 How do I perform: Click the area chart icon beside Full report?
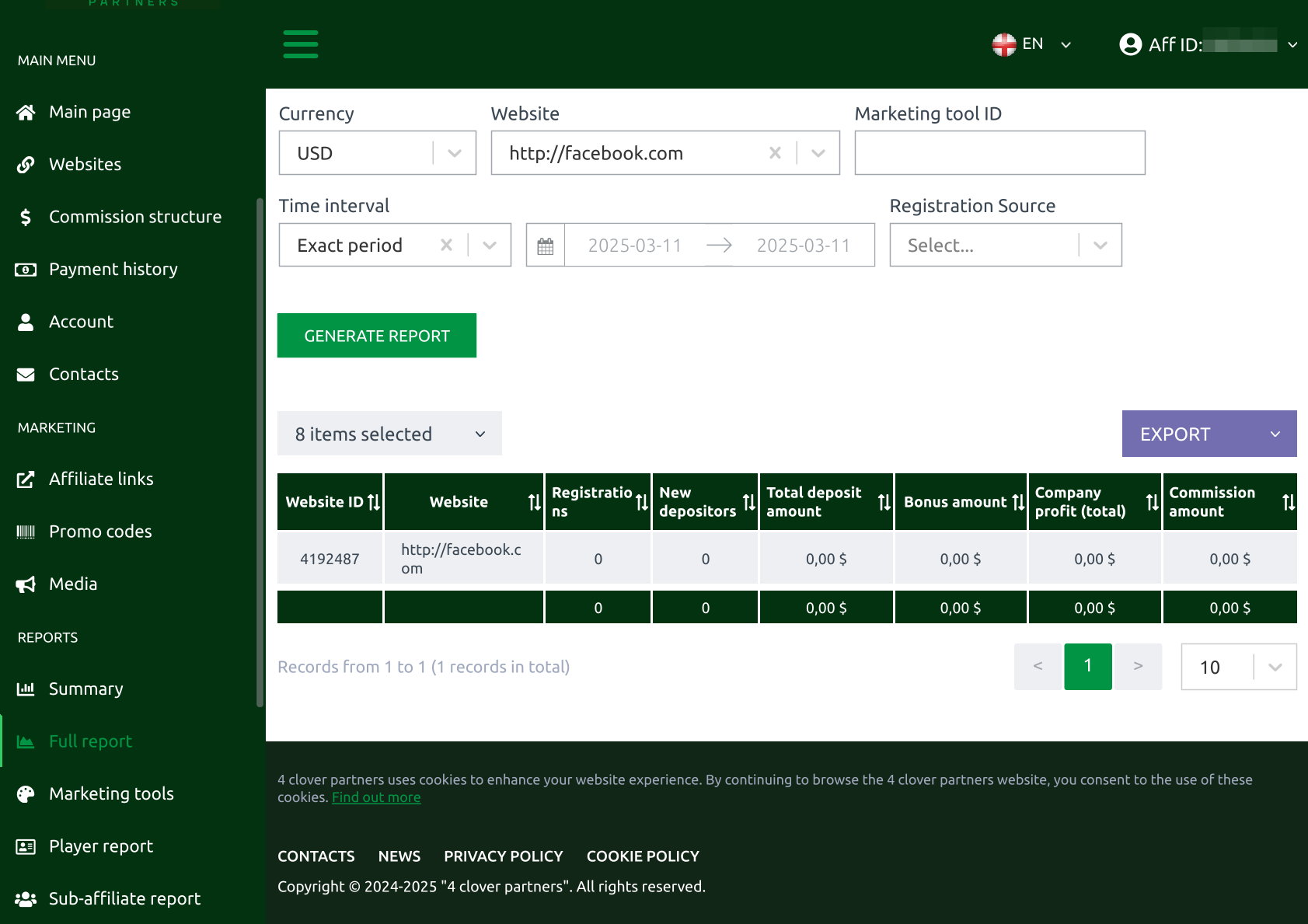(26, 741)
